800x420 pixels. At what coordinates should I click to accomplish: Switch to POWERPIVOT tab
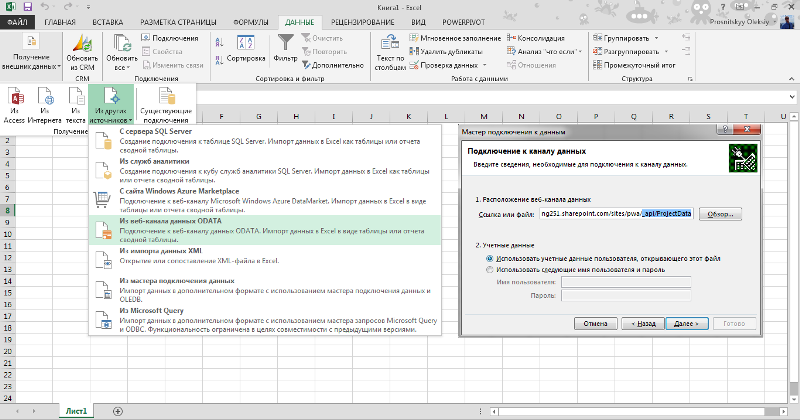point(464,22)
